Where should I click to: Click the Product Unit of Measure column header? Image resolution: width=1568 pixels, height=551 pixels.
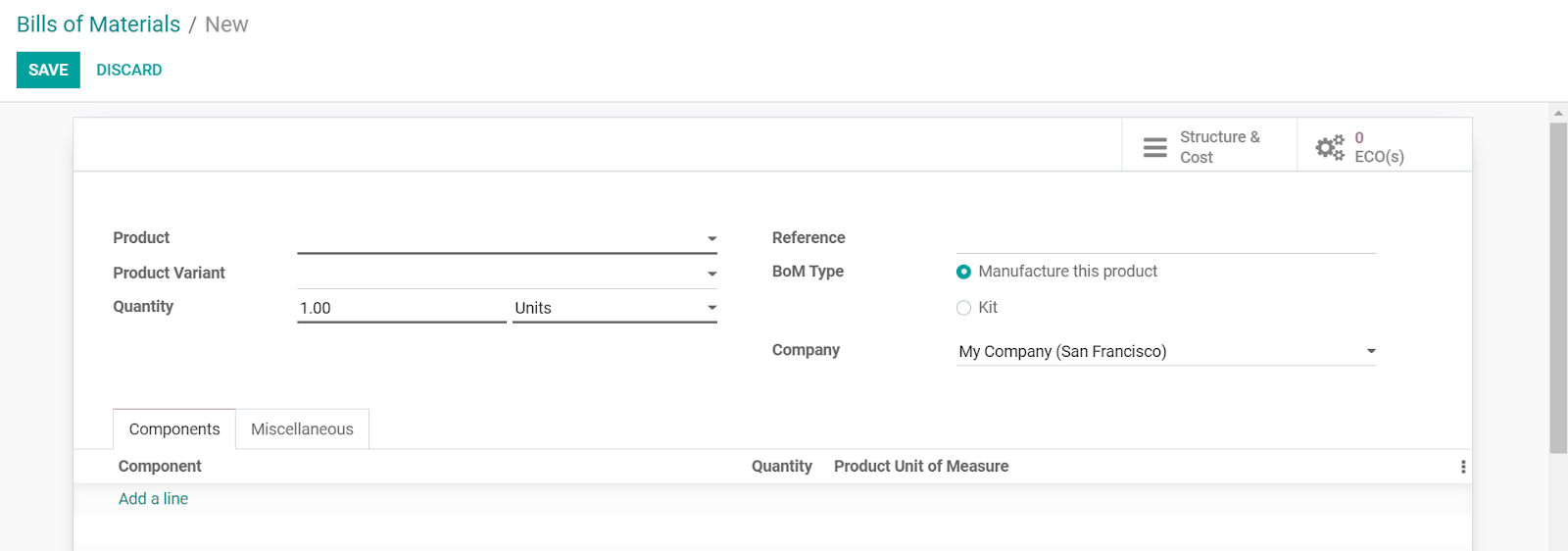tap(921, 467)
